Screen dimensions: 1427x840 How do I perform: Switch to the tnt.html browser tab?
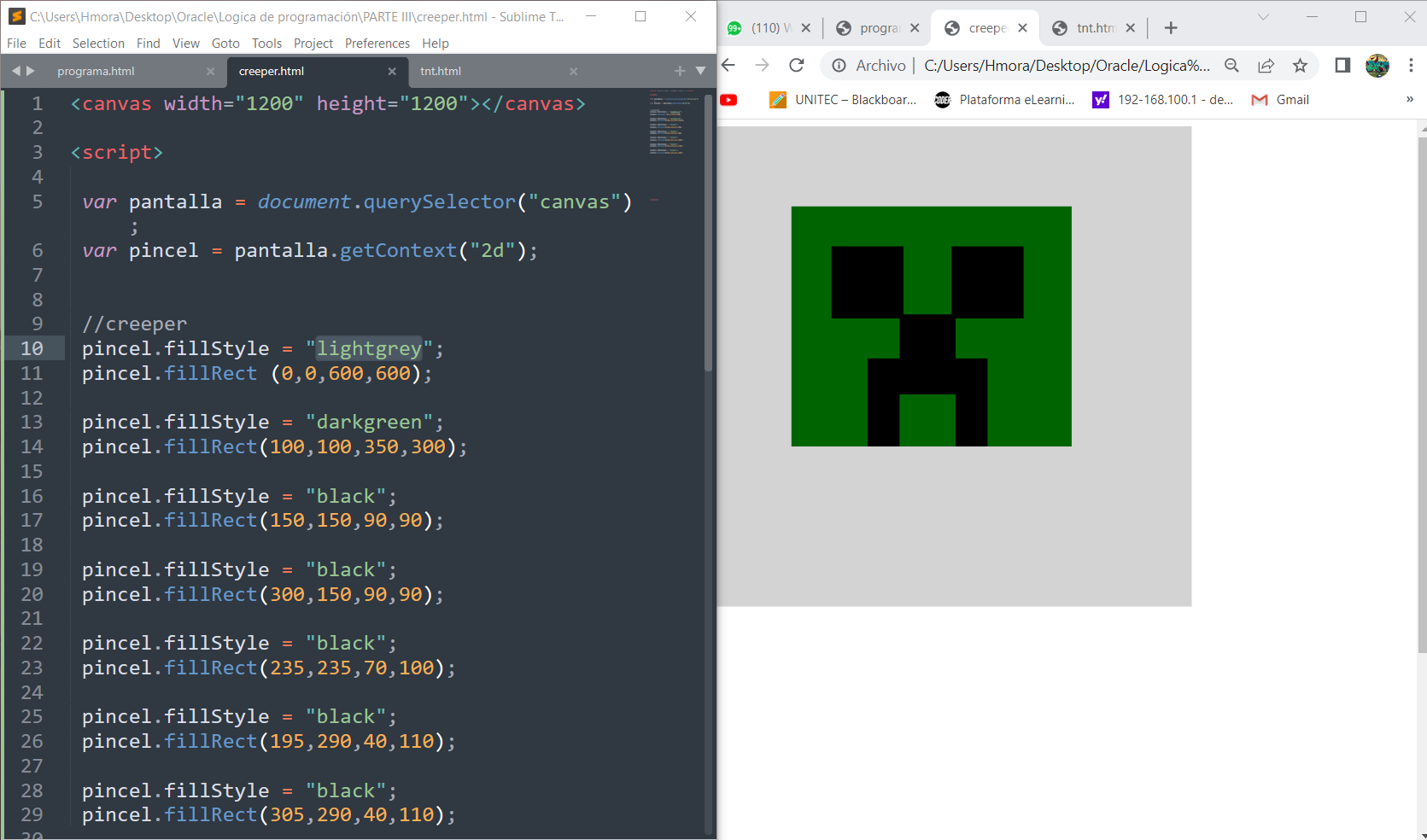pyautogui.click(x=1093, y=28)
